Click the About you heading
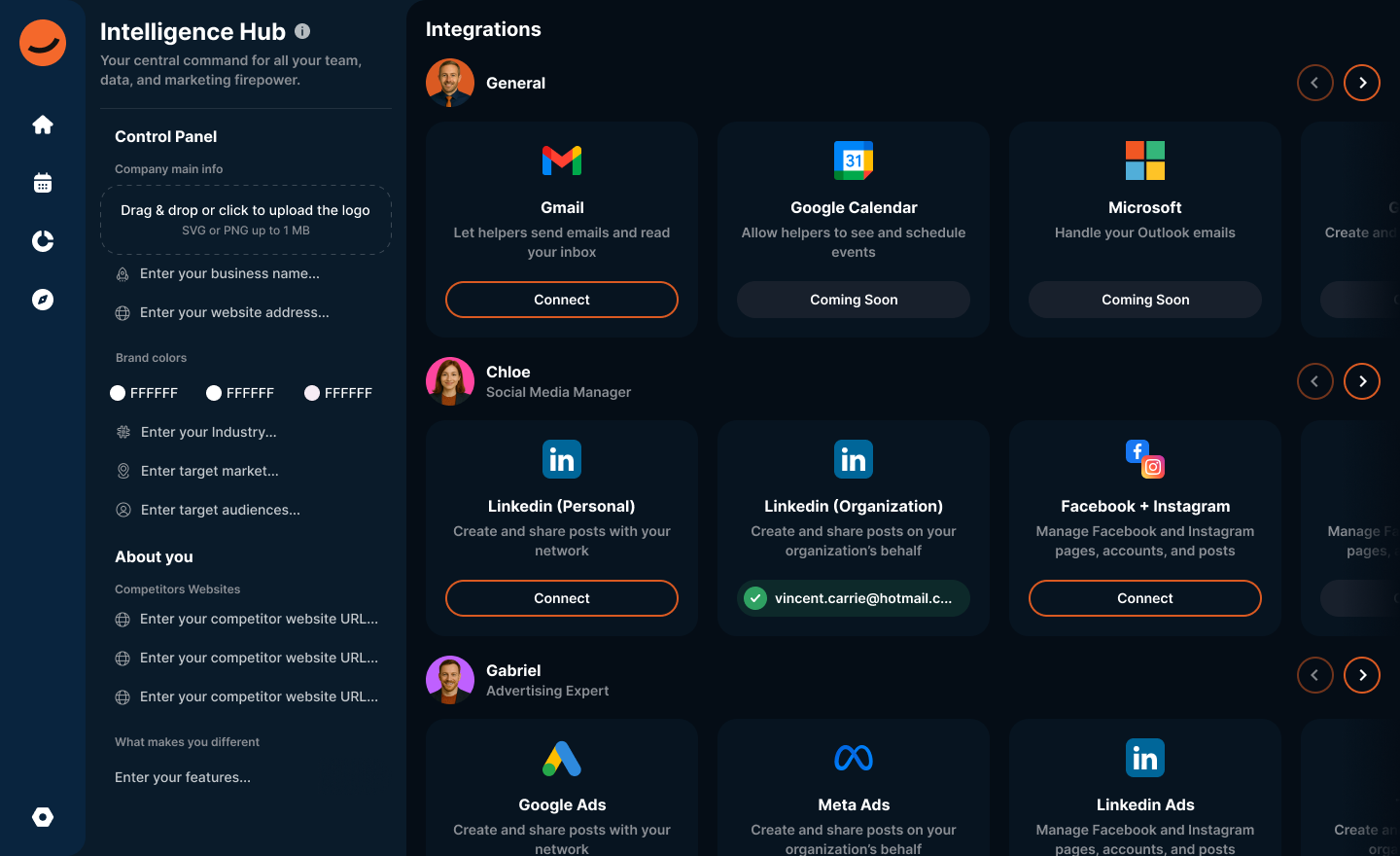Screen dimensions: 1400x856 [x=154, y=556]
